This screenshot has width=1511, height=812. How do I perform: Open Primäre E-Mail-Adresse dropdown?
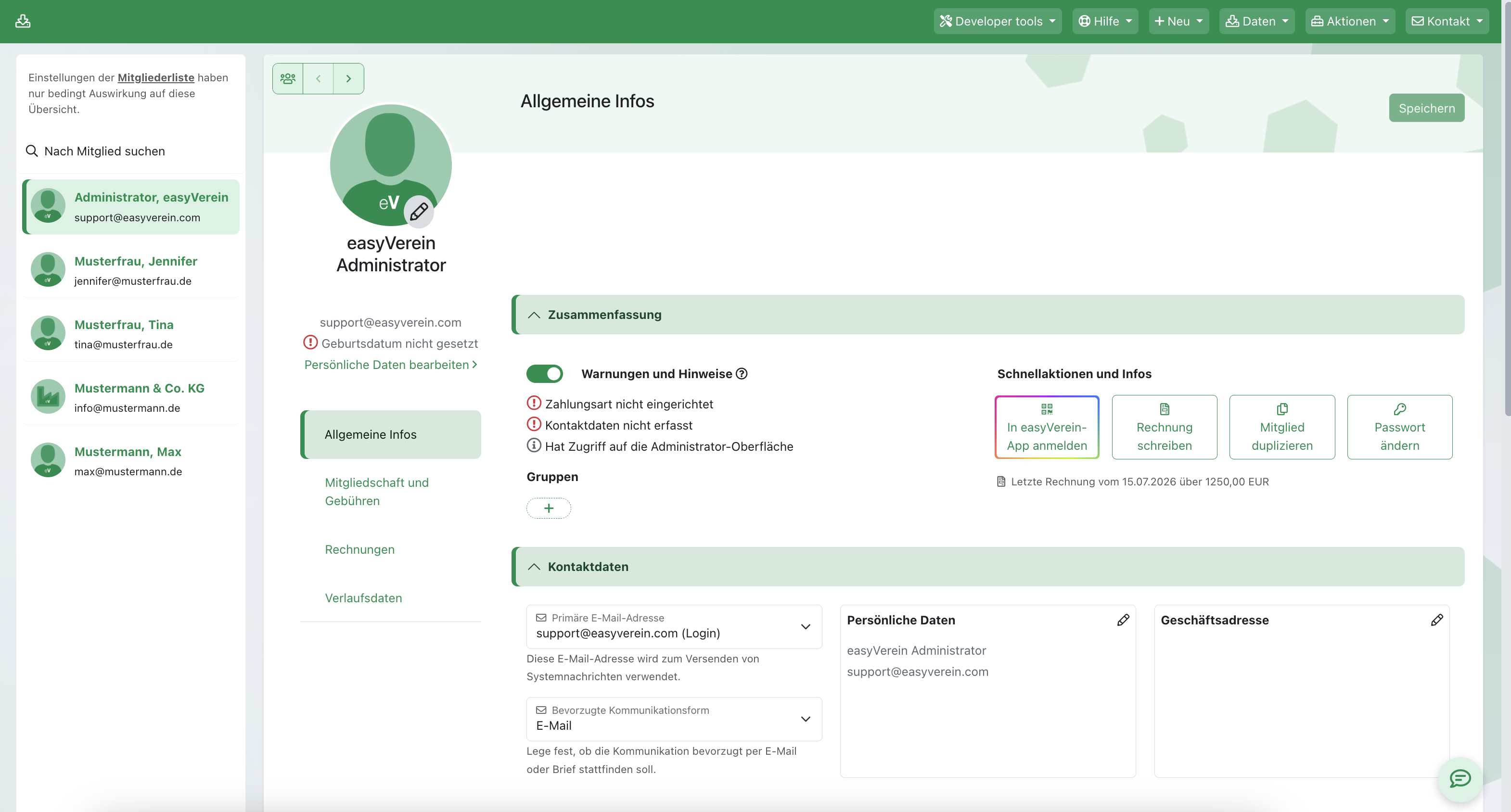tap(674, 627)
